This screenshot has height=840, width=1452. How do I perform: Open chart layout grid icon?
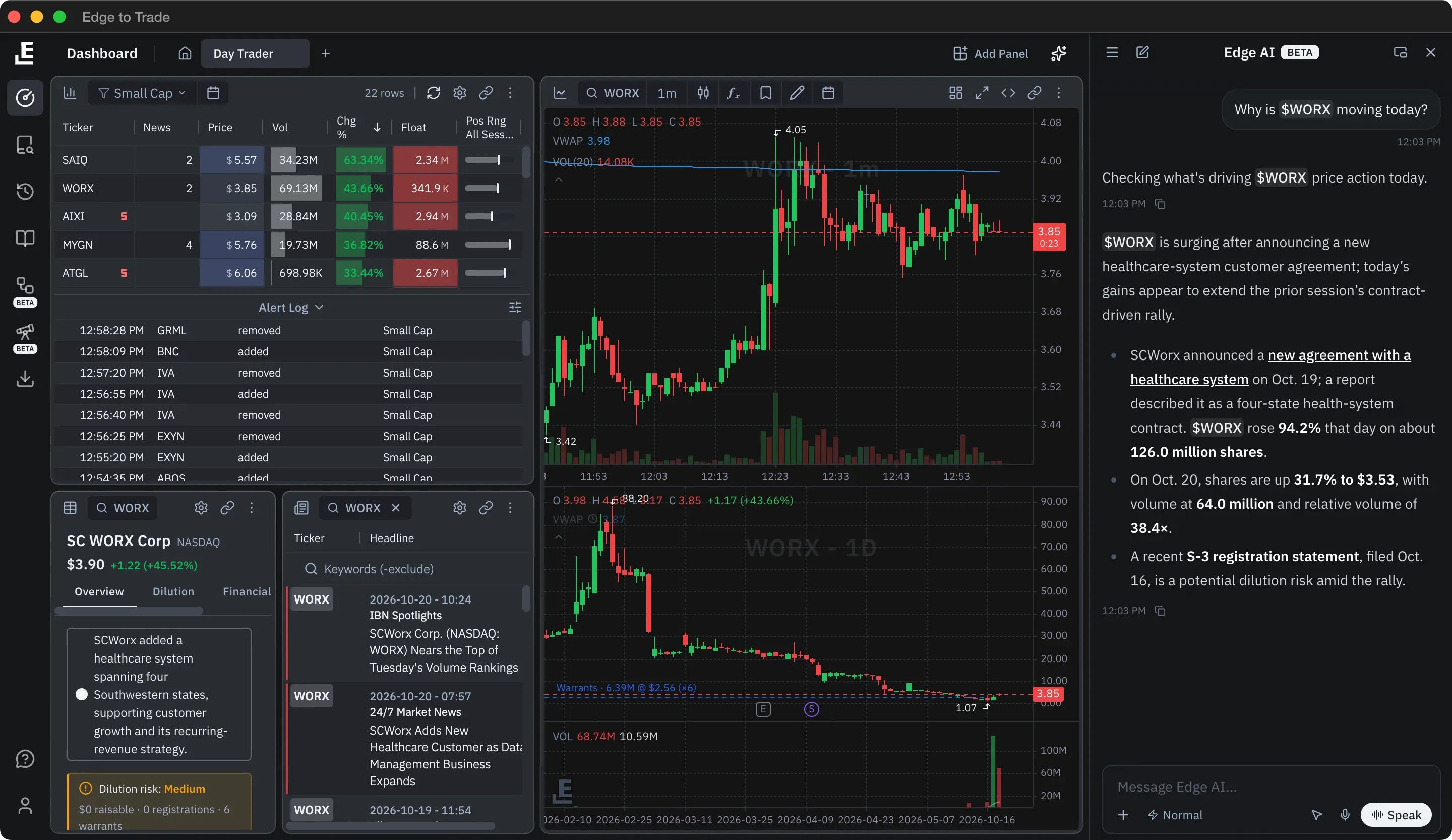coord(955,93)
